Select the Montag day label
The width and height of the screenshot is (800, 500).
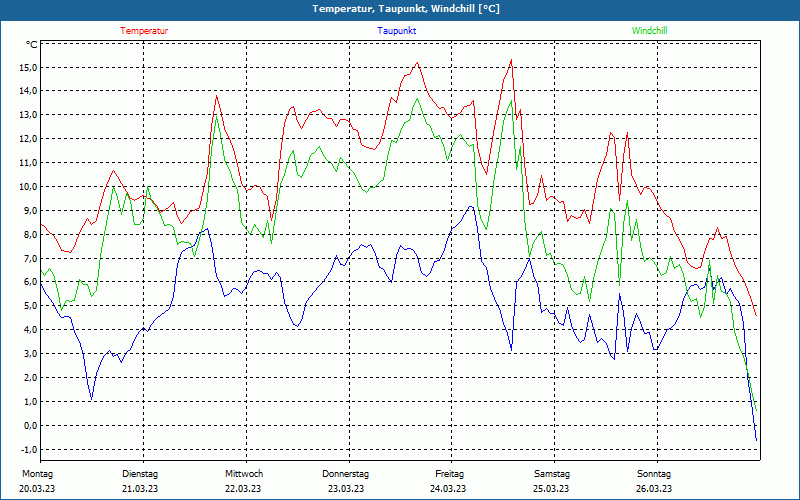(37, 474)
